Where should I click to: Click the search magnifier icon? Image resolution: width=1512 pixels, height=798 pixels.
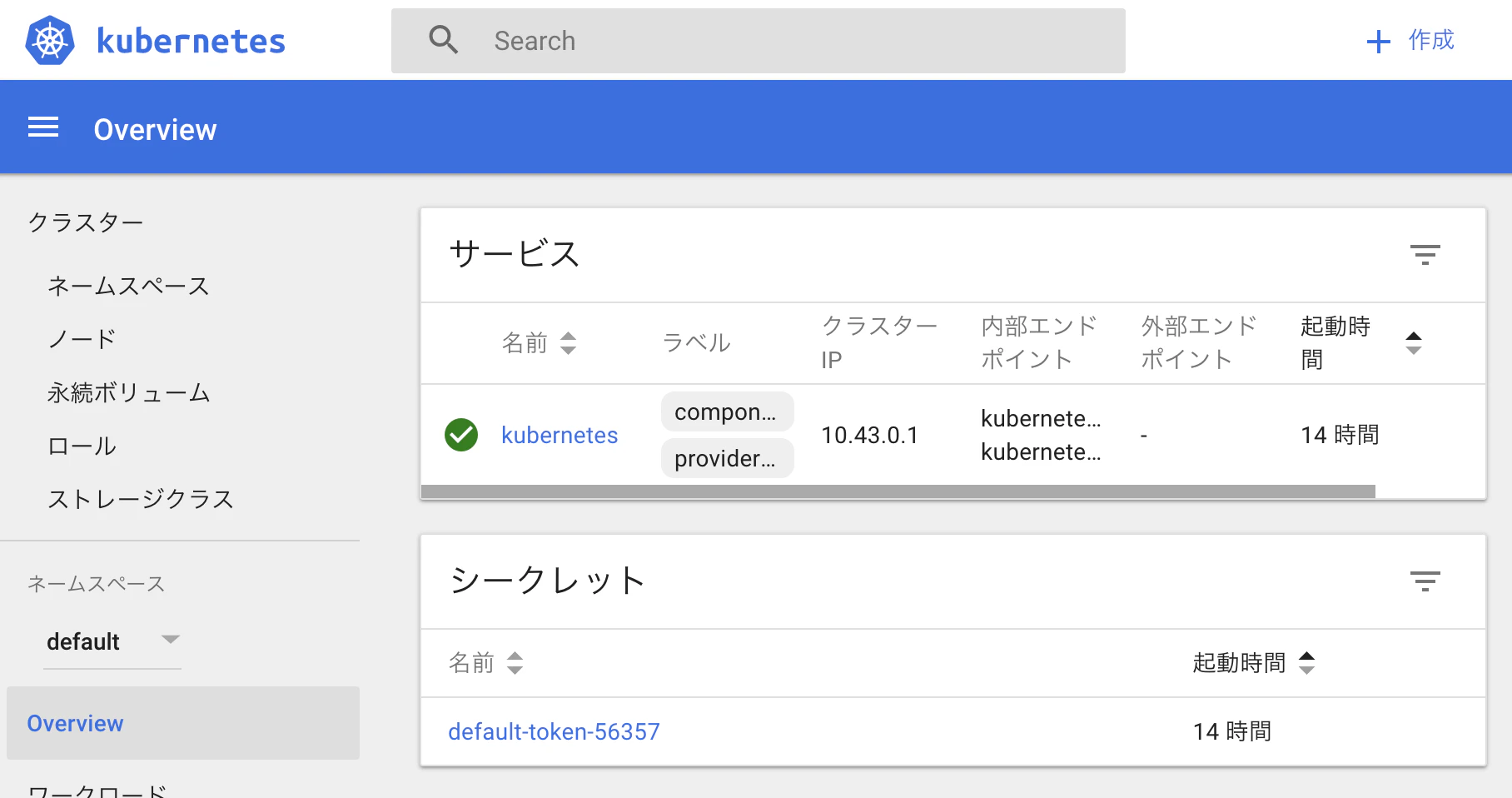[x=443, y=39]
